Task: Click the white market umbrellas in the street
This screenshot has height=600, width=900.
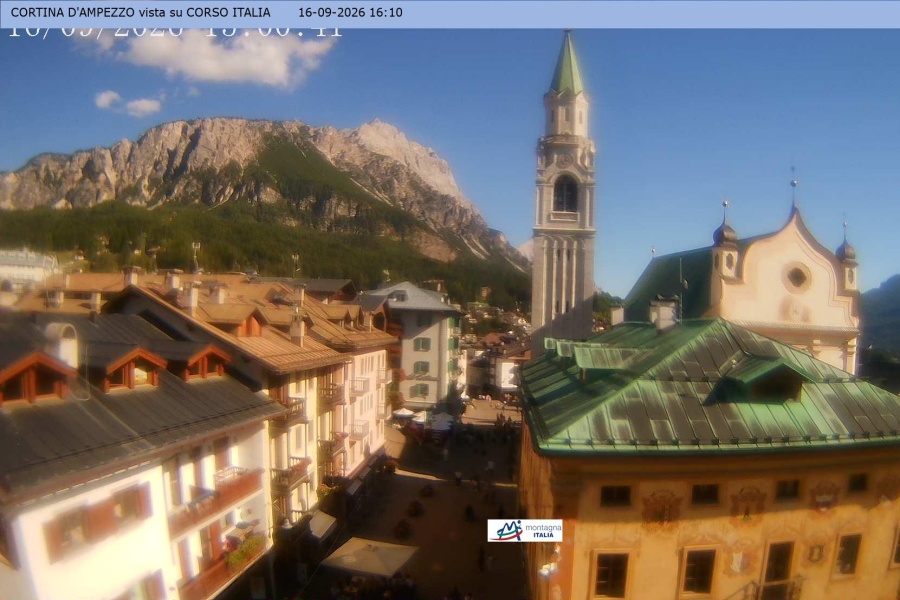Action: pos(425,418)
